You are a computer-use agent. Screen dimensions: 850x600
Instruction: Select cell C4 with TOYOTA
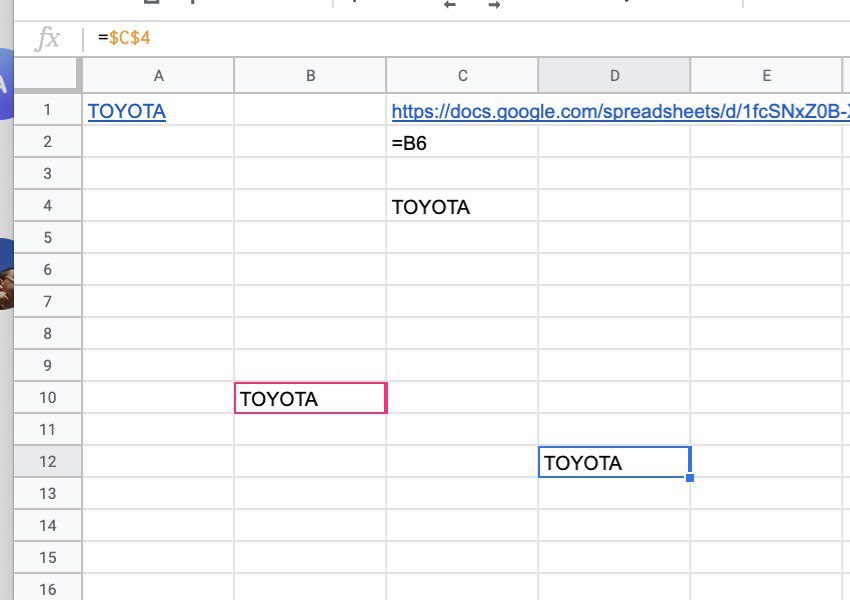pyautogui.click(x=462, y=207)
